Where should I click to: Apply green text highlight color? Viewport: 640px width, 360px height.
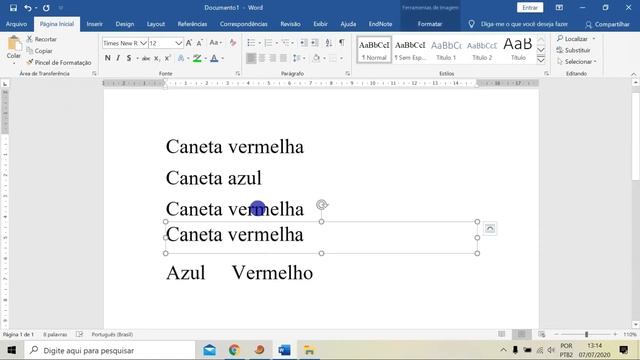197,58
